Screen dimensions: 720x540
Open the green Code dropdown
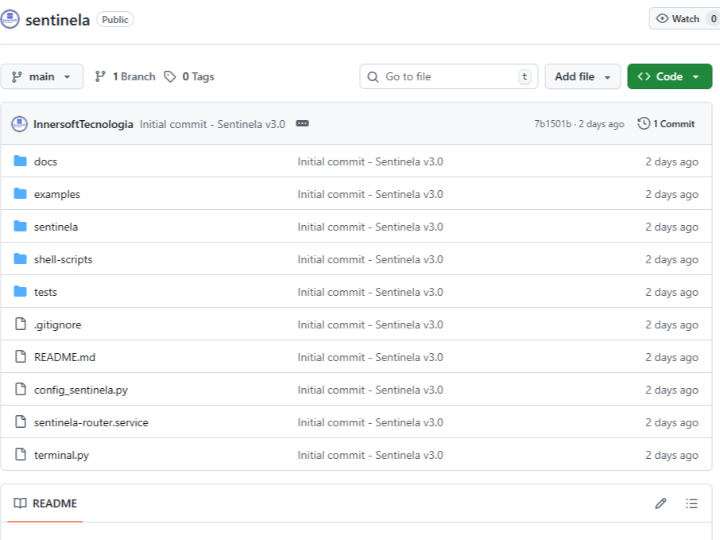tap(669, 77)
